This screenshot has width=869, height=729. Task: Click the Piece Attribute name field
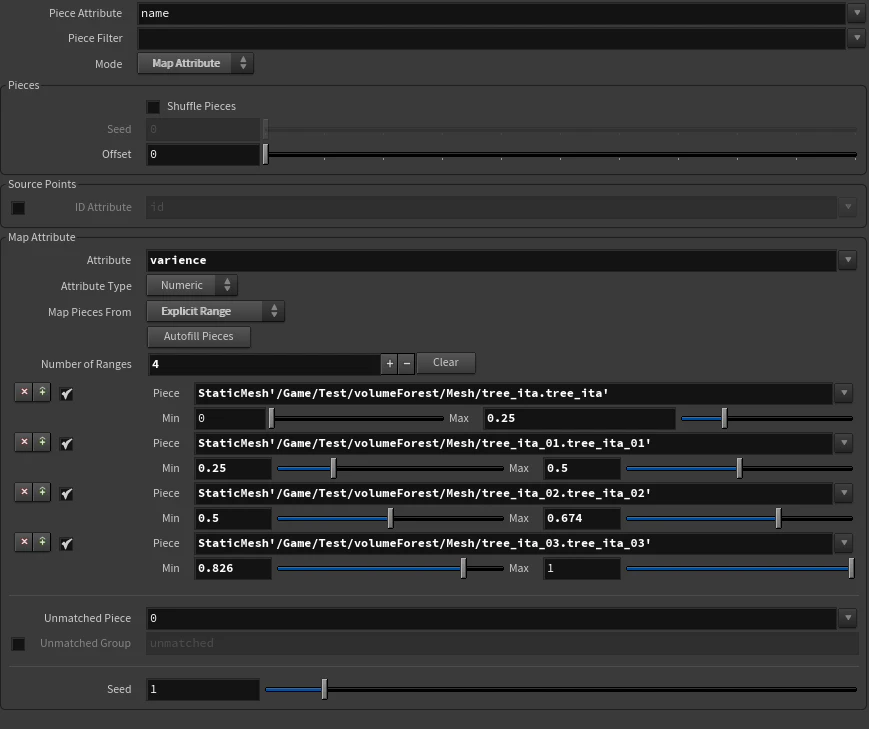[x=491, y=13]
